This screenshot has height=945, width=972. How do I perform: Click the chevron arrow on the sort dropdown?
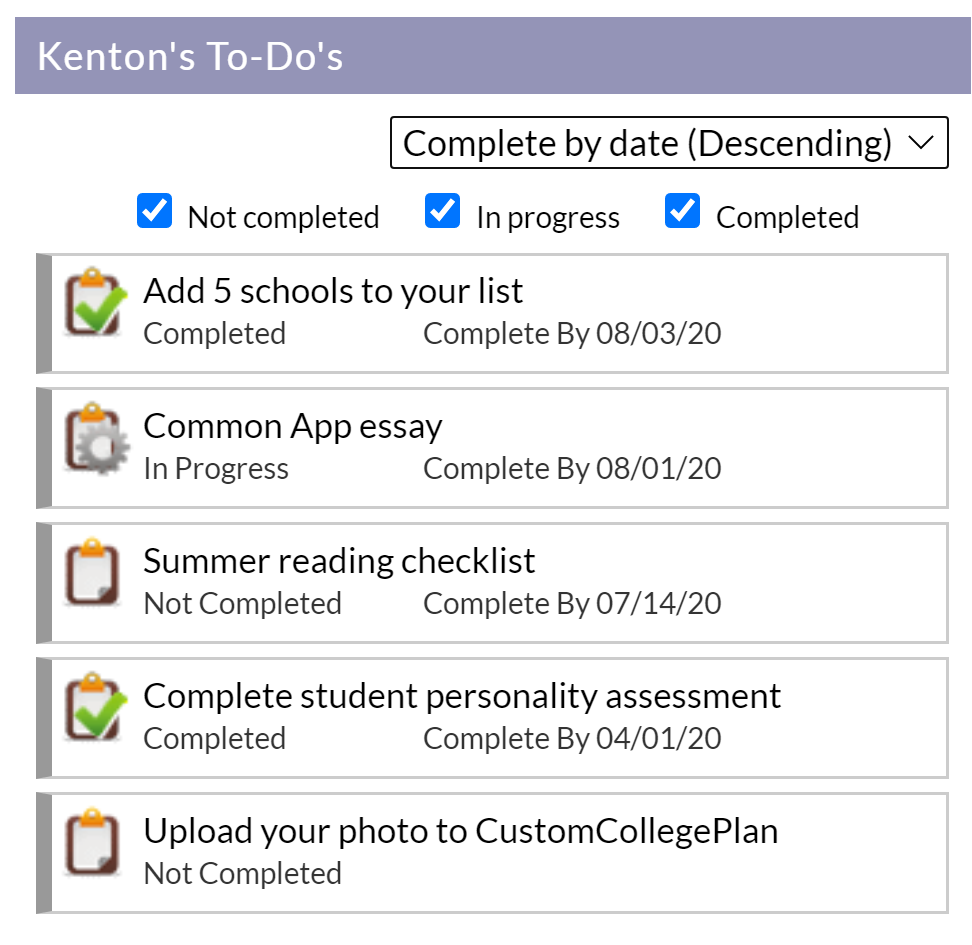(921, 143)
